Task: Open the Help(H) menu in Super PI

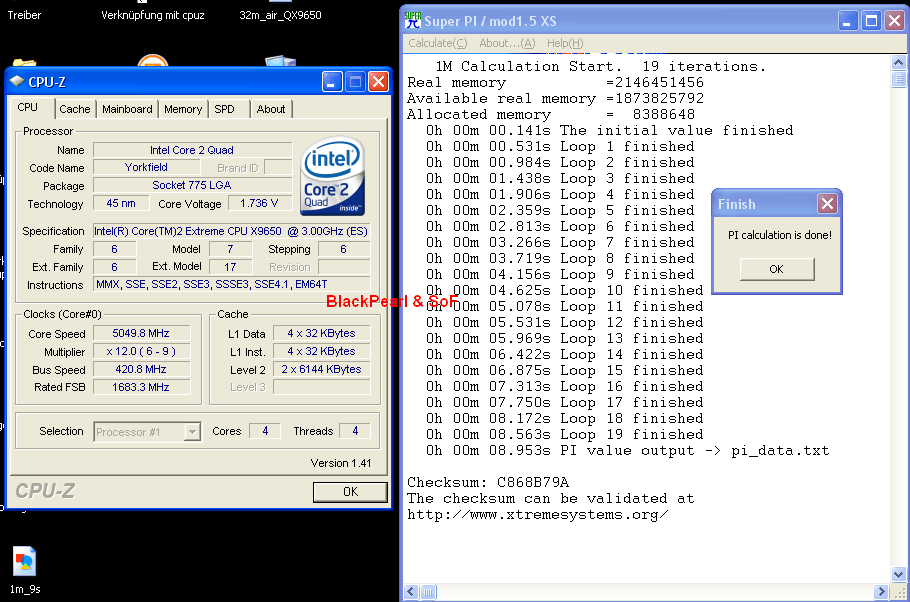Action: pos(565,43)
